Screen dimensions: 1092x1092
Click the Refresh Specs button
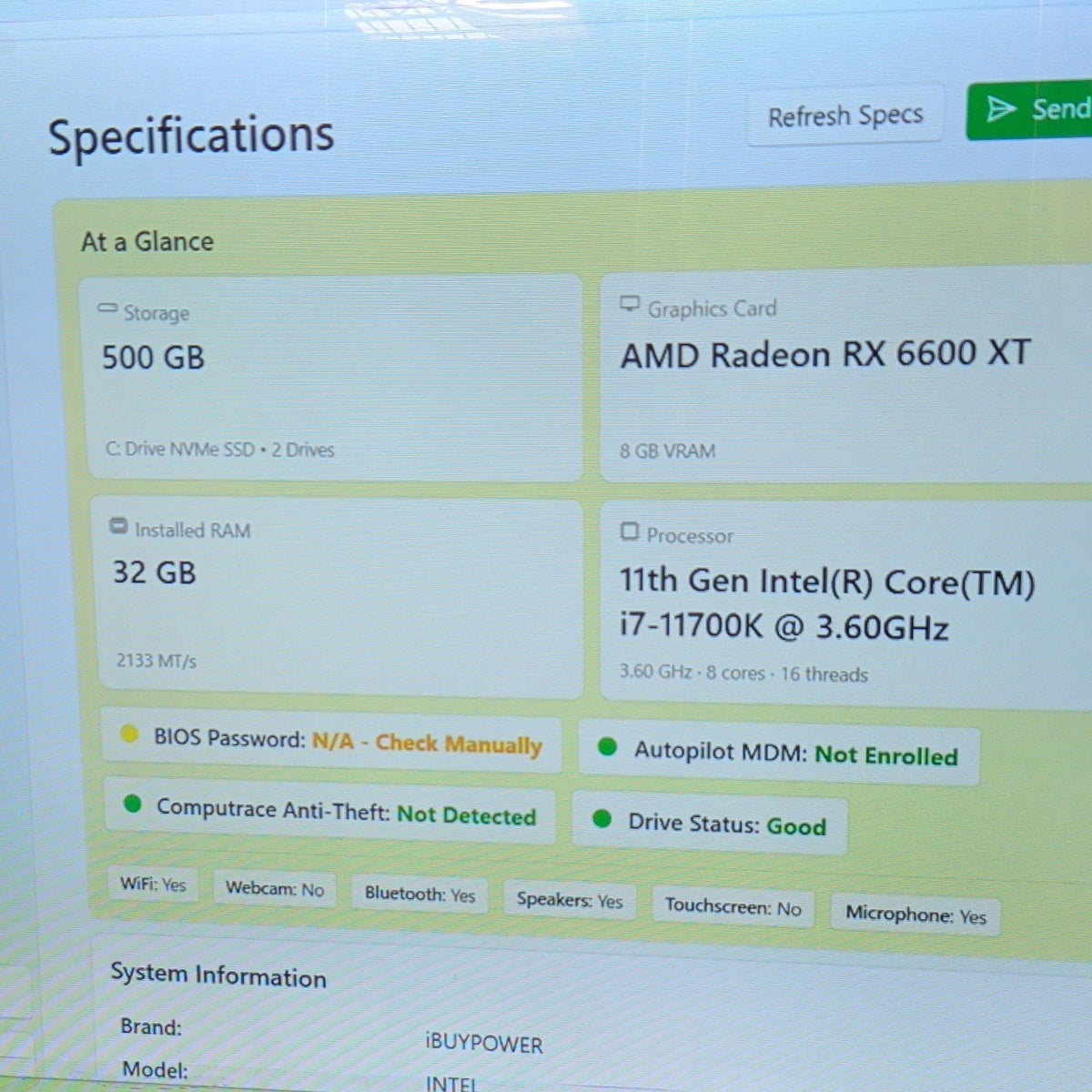(x=845, y=116)
